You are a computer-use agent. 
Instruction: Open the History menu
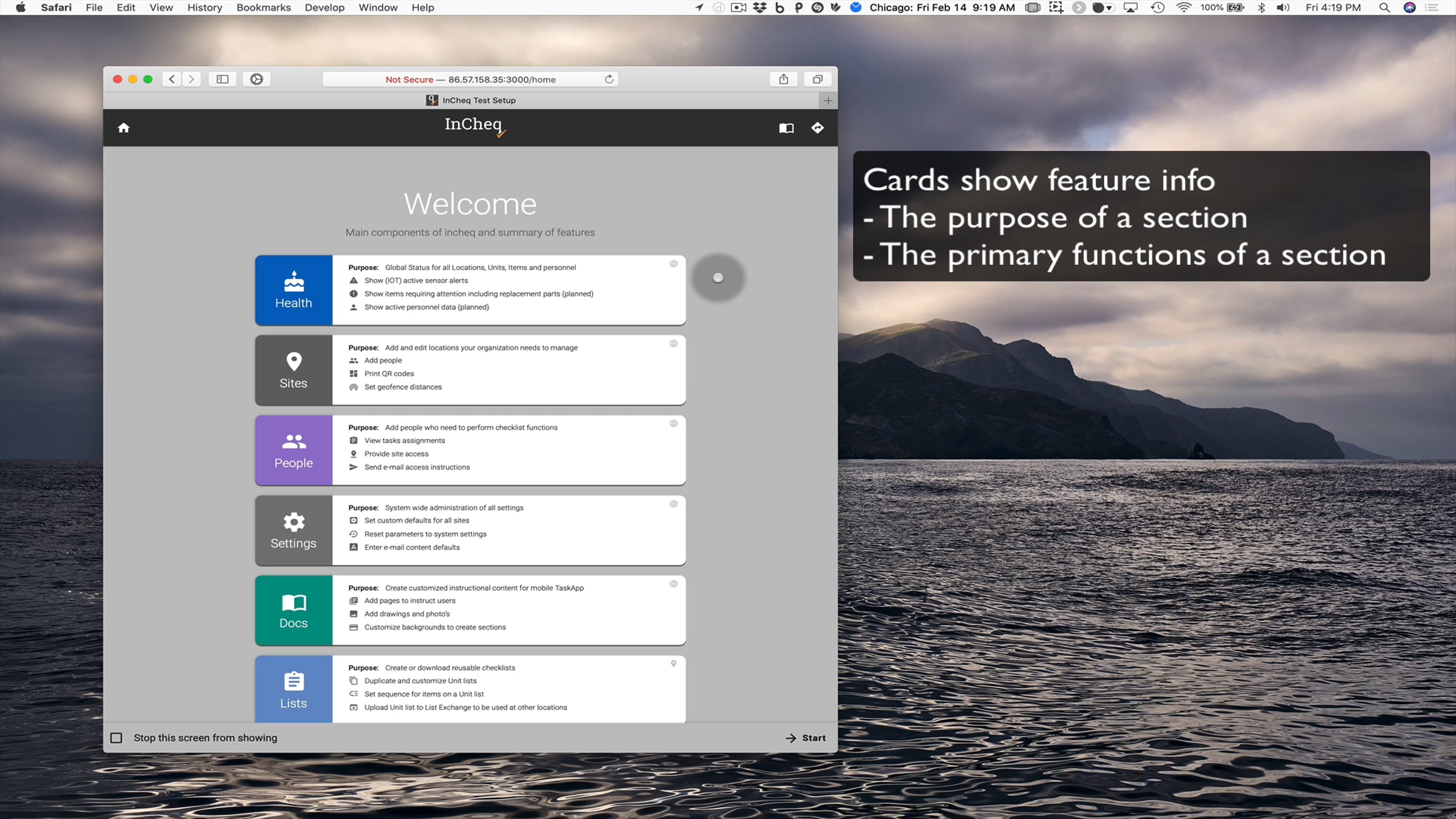coord(204,7)
